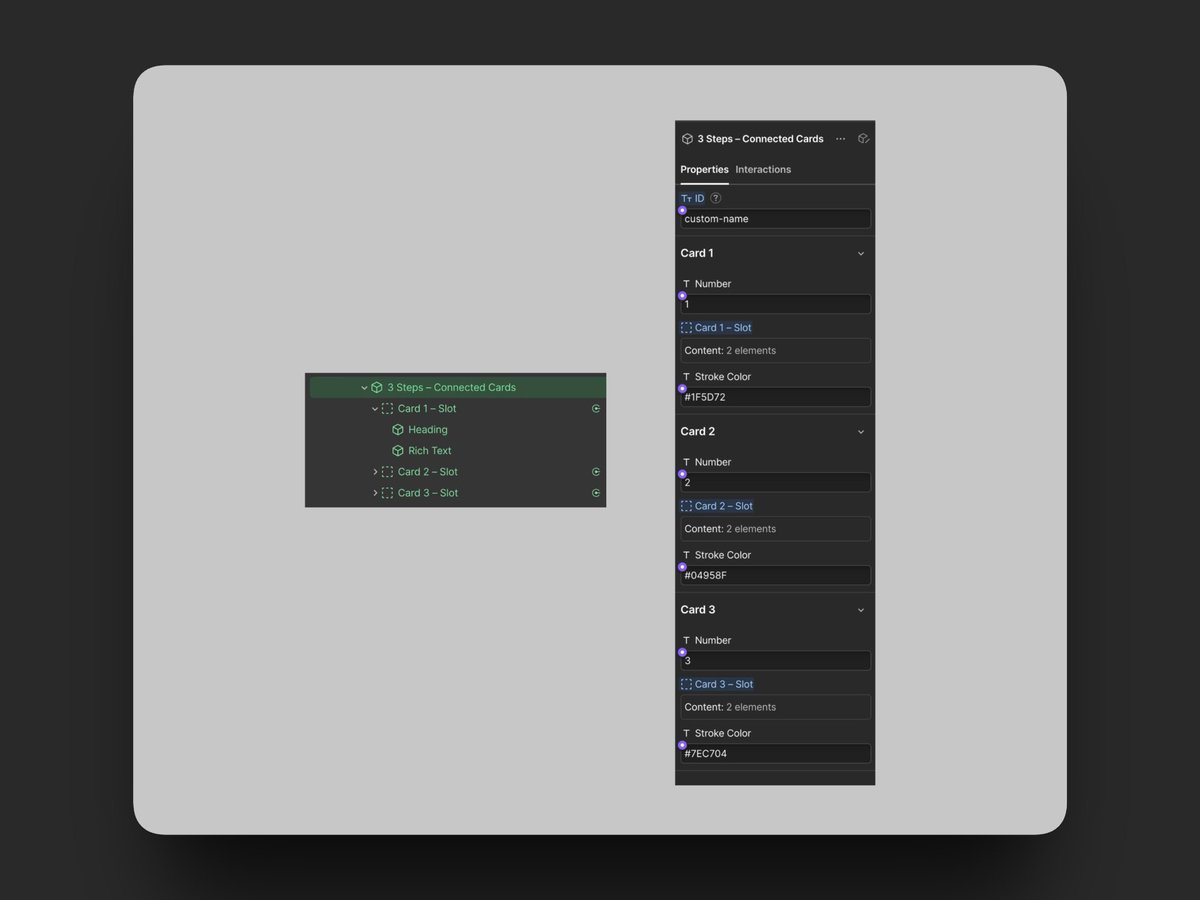This screenshot has width=1200, height=900.
Task: Click the Card 3 section heading text
Action: tap(698, 610)
